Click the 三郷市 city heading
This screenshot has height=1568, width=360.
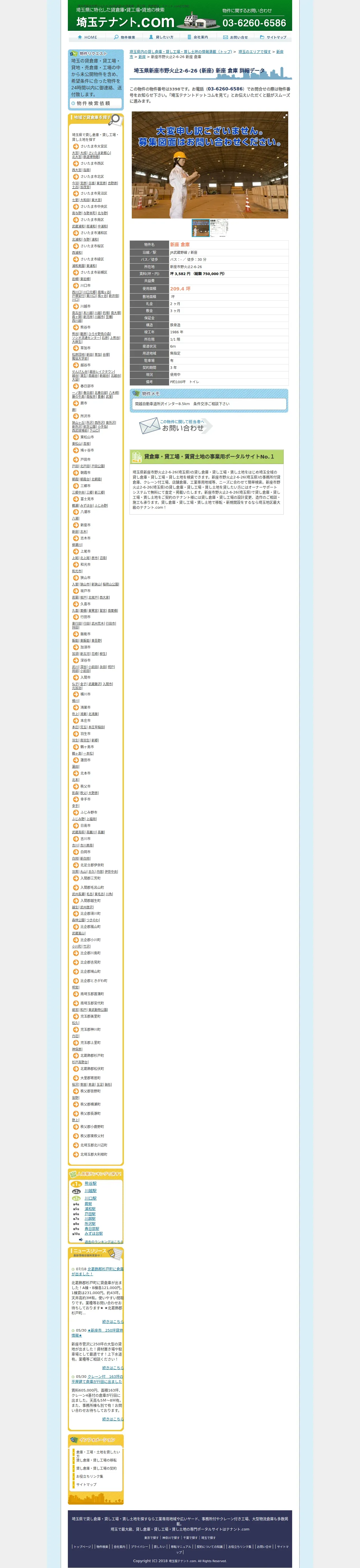click(85, 486)
